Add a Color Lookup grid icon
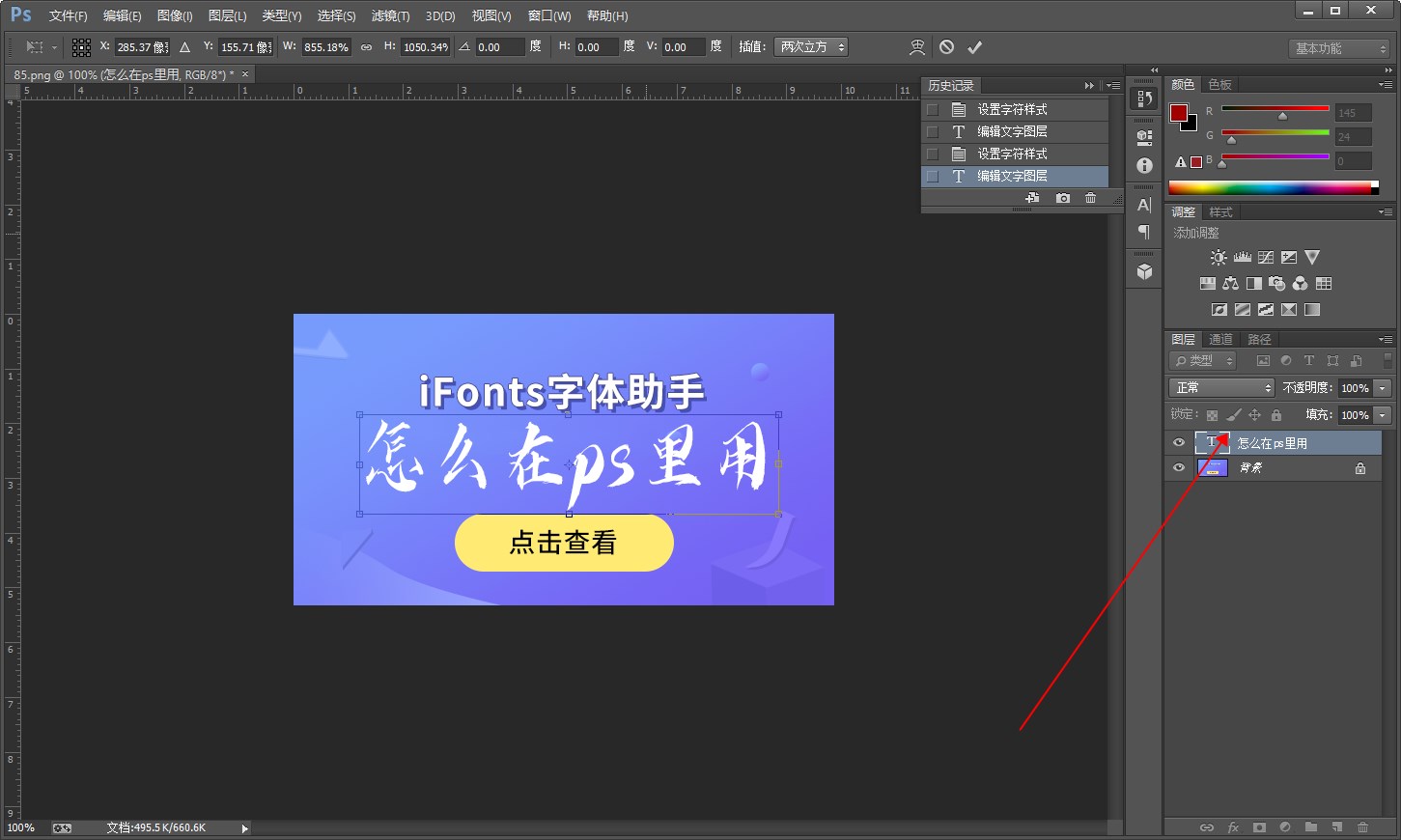The image size is (1401, 840). (1324, 284)
